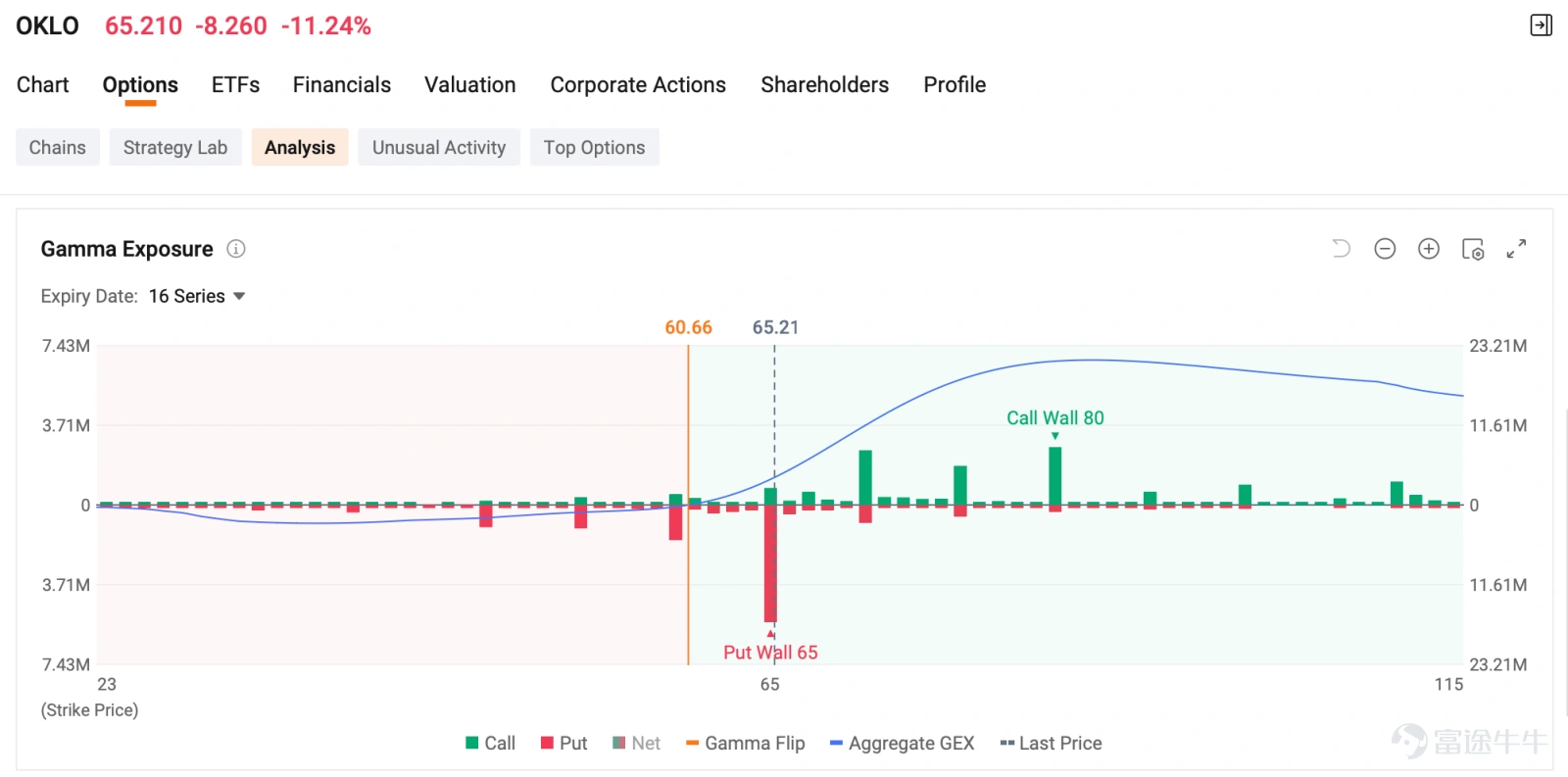
Task: Toggle the Call series in legend
Action: [490, 743]
